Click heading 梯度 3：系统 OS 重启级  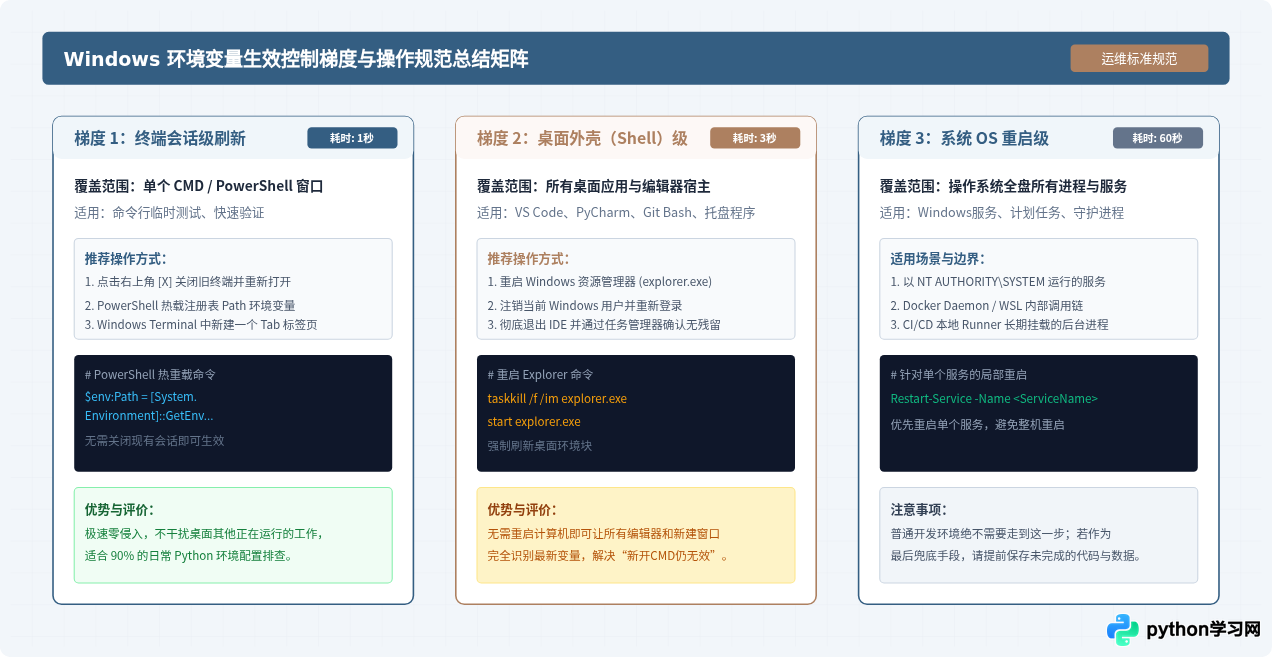coord(964,138)
